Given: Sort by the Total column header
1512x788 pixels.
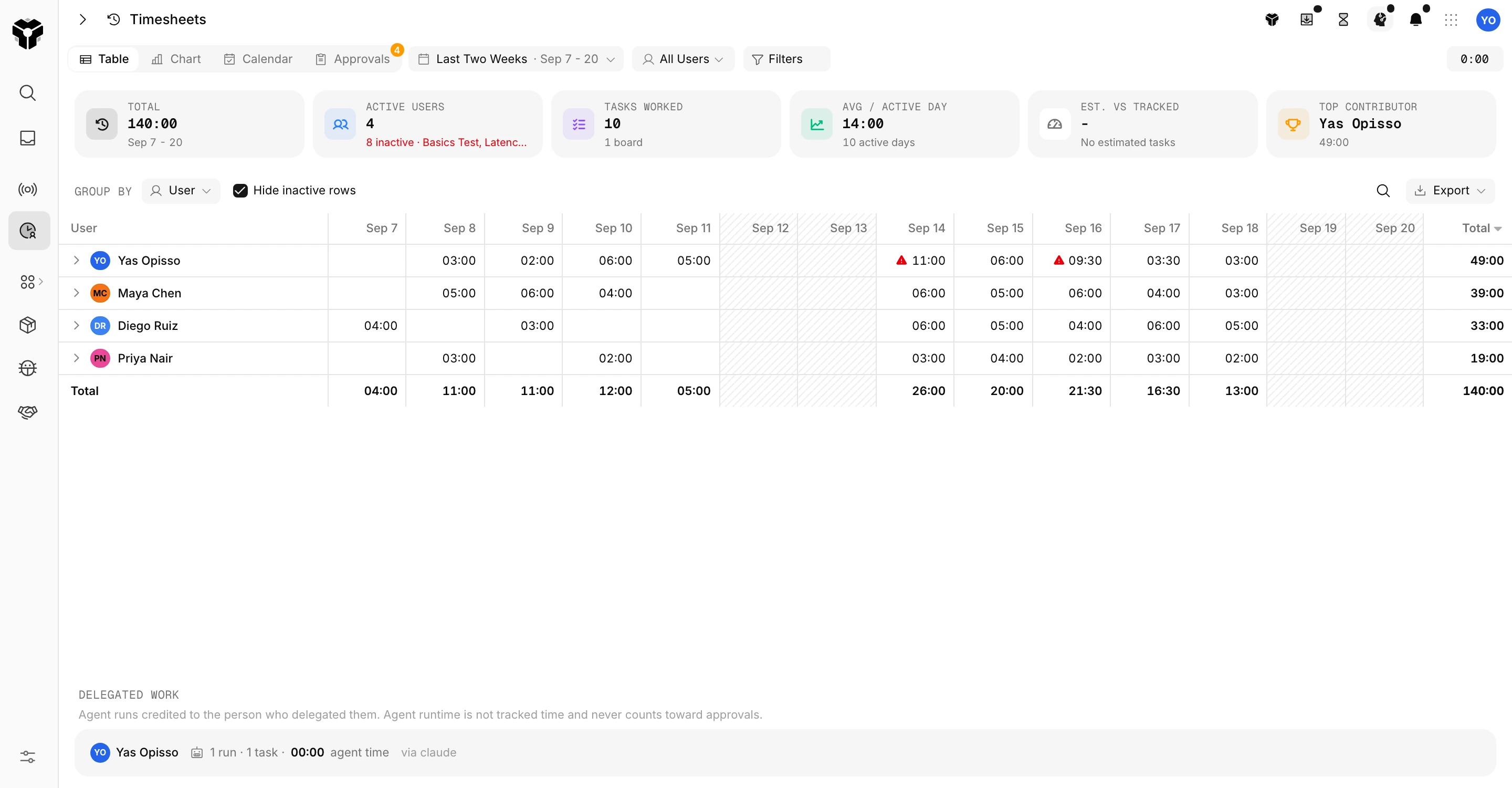Looking at the screenshot, I should click(1482, 228).
